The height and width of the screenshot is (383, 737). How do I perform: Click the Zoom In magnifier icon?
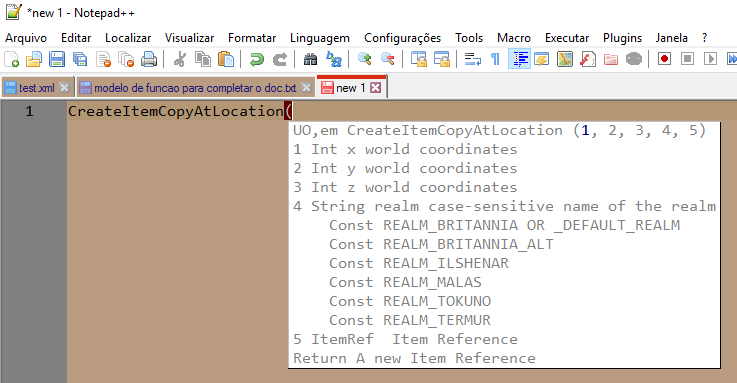[x=364, y=59]
